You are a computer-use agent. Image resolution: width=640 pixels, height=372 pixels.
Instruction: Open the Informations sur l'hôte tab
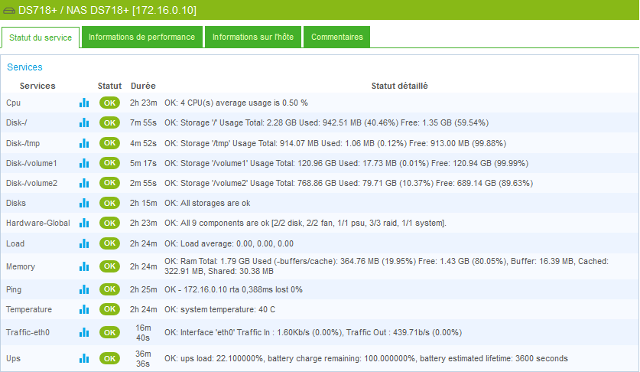253,37
